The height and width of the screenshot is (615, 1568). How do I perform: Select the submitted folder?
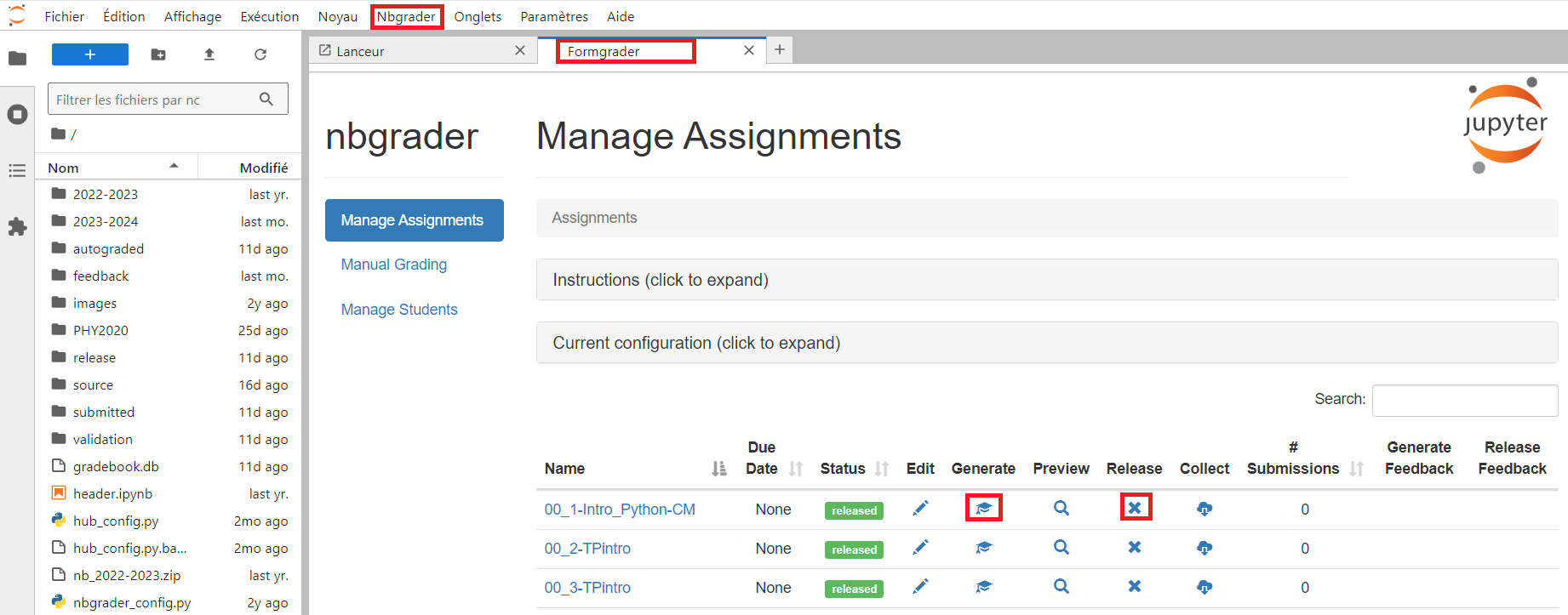[x=169, y=412]
